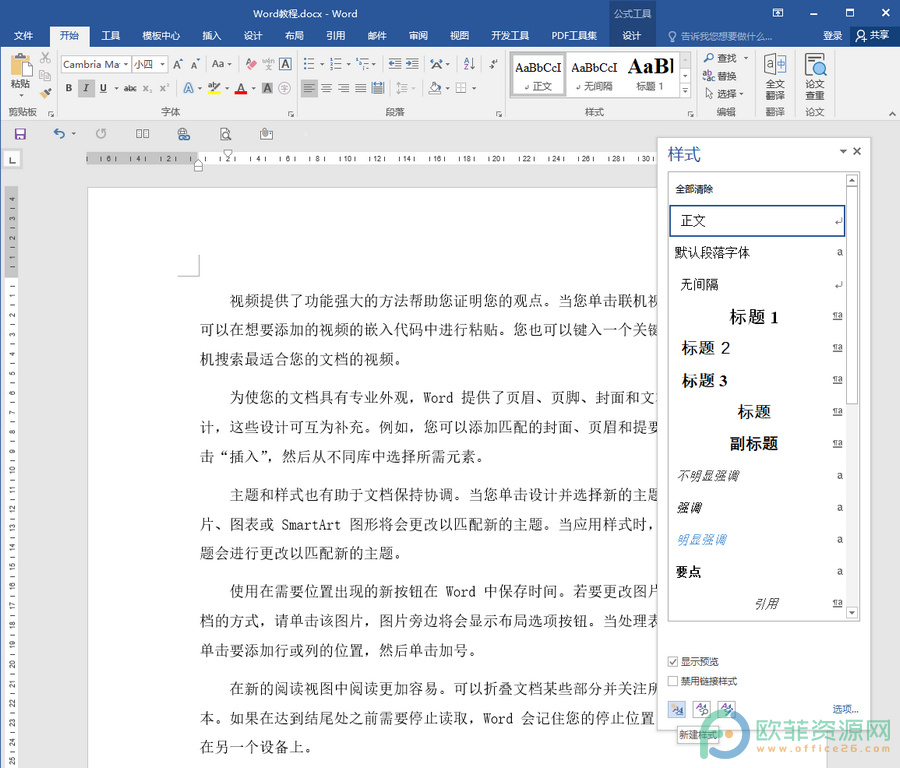This screenshot has height=768, width=900.
Task: Switch to the 视图 tab
Action: (459, 36)
